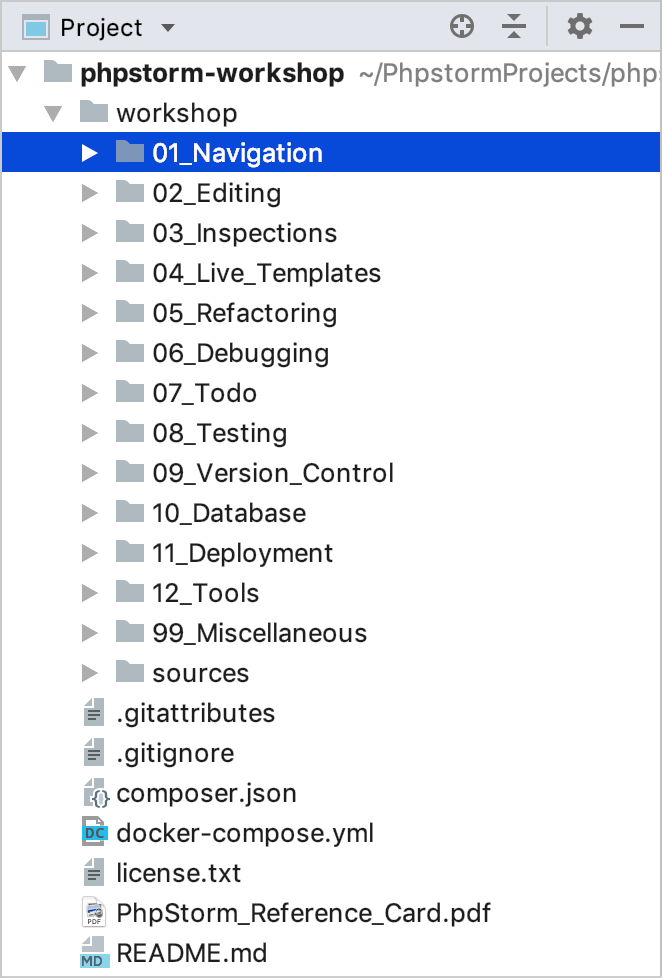Select the license.txt file
Image resolution: width=662 pixels, height=978 pixels.
click(331, 873)
